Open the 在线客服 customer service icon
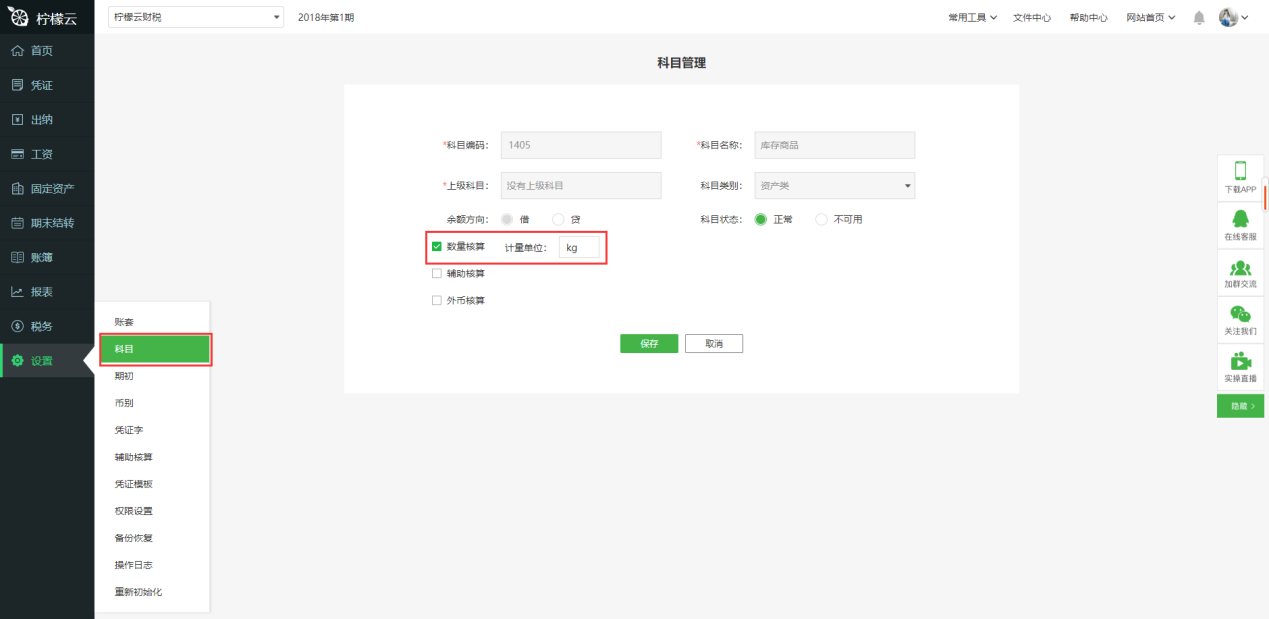This screenshot has width=1269, height=619. pos(1240,225)
